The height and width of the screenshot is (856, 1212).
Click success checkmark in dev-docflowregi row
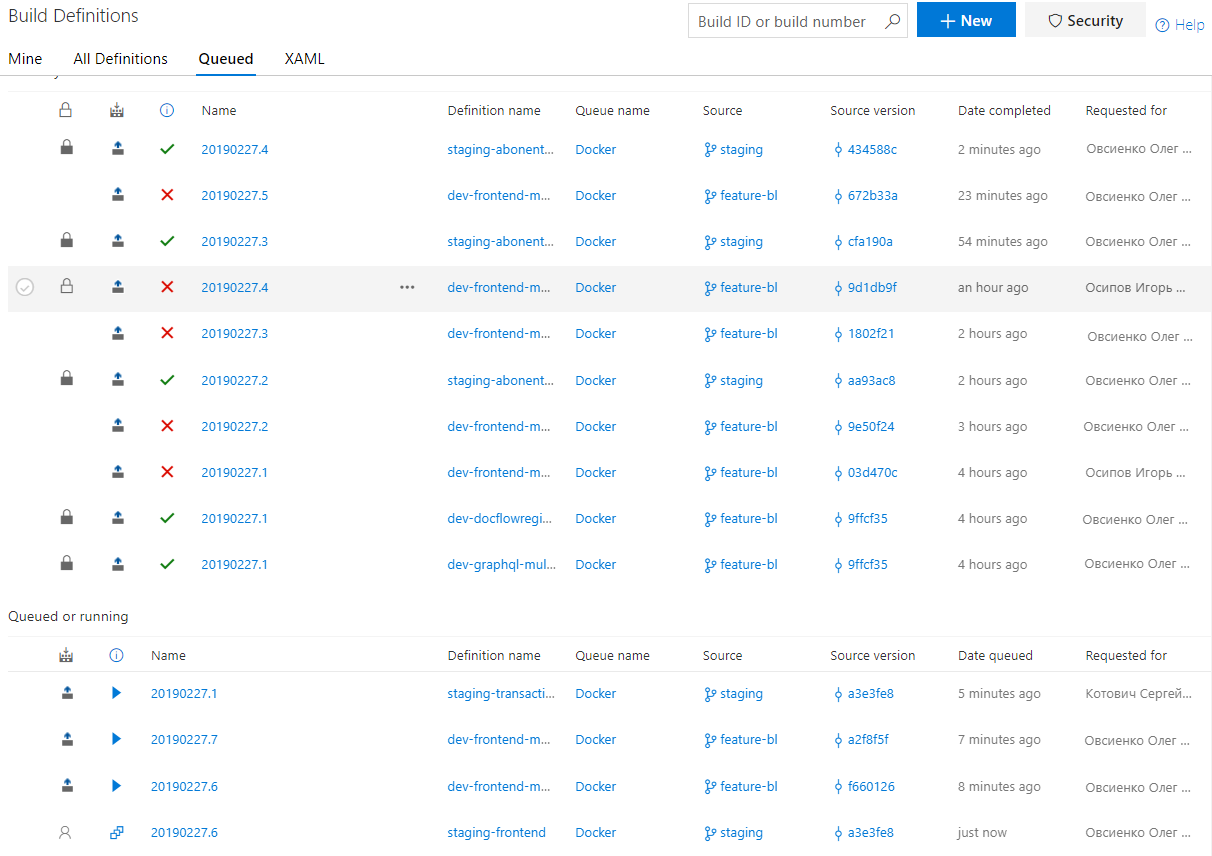(167, 518)
